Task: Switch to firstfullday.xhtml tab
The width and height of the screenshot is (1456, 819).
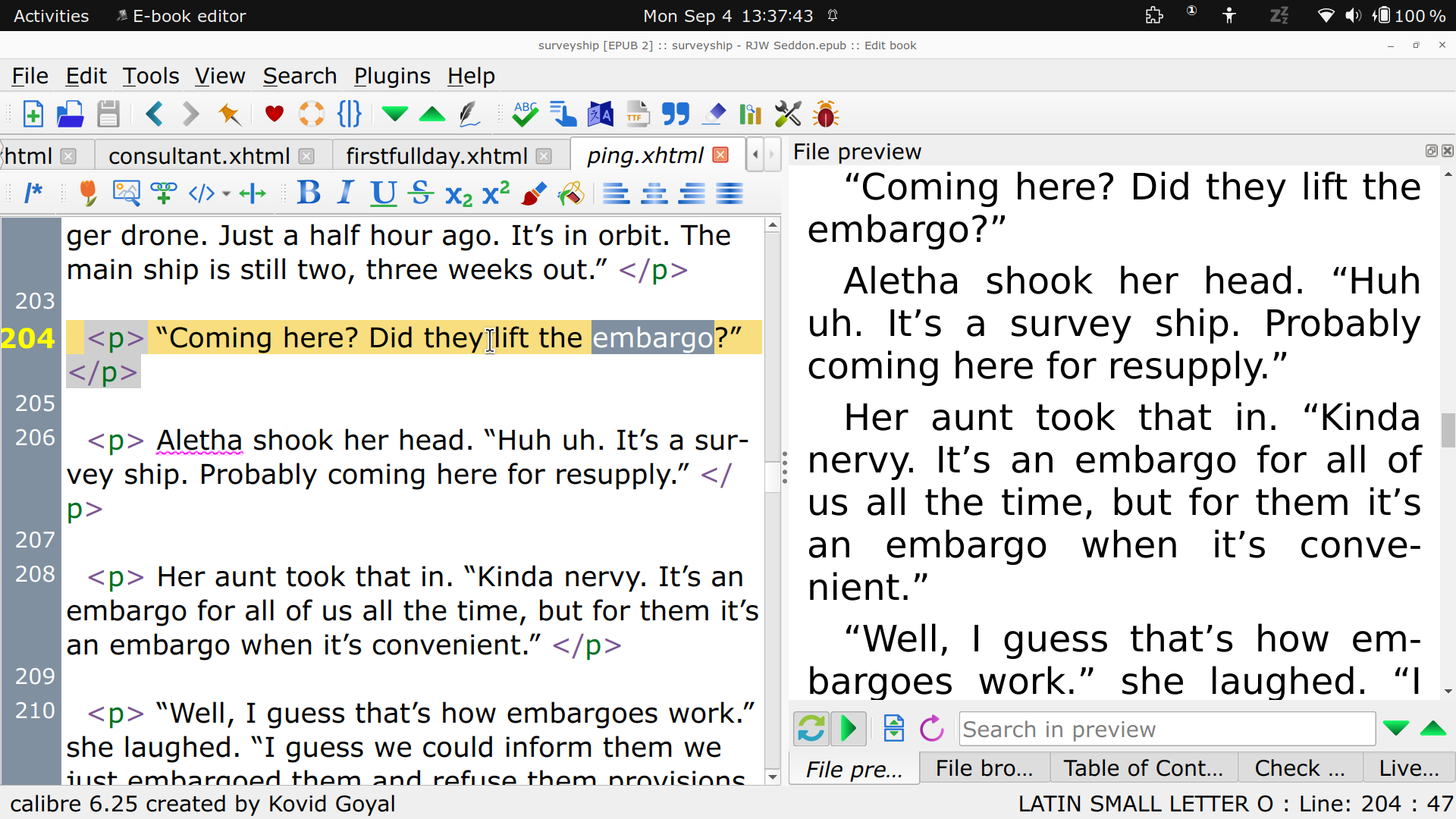Action: (436, 155)
